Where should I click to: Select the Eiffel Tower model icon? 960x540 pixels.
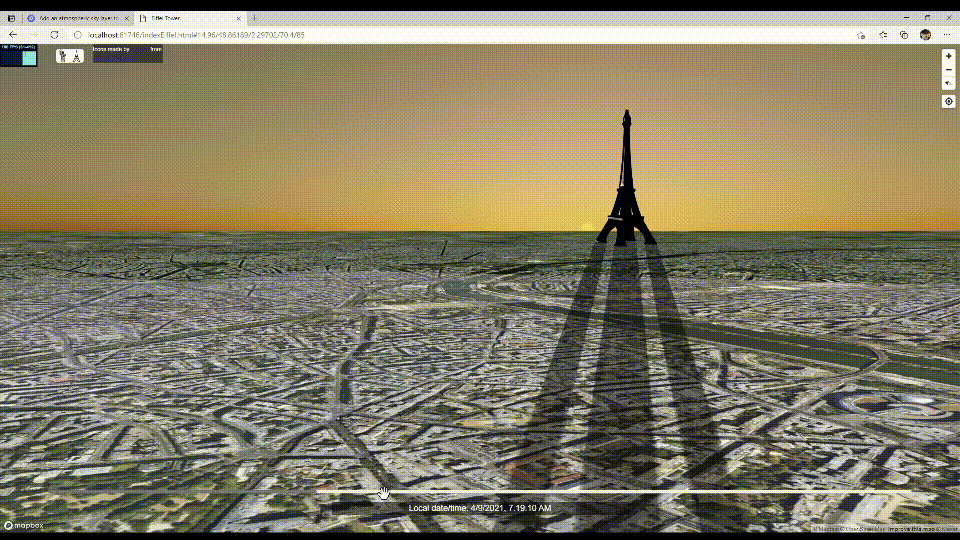tap(76, 56)
